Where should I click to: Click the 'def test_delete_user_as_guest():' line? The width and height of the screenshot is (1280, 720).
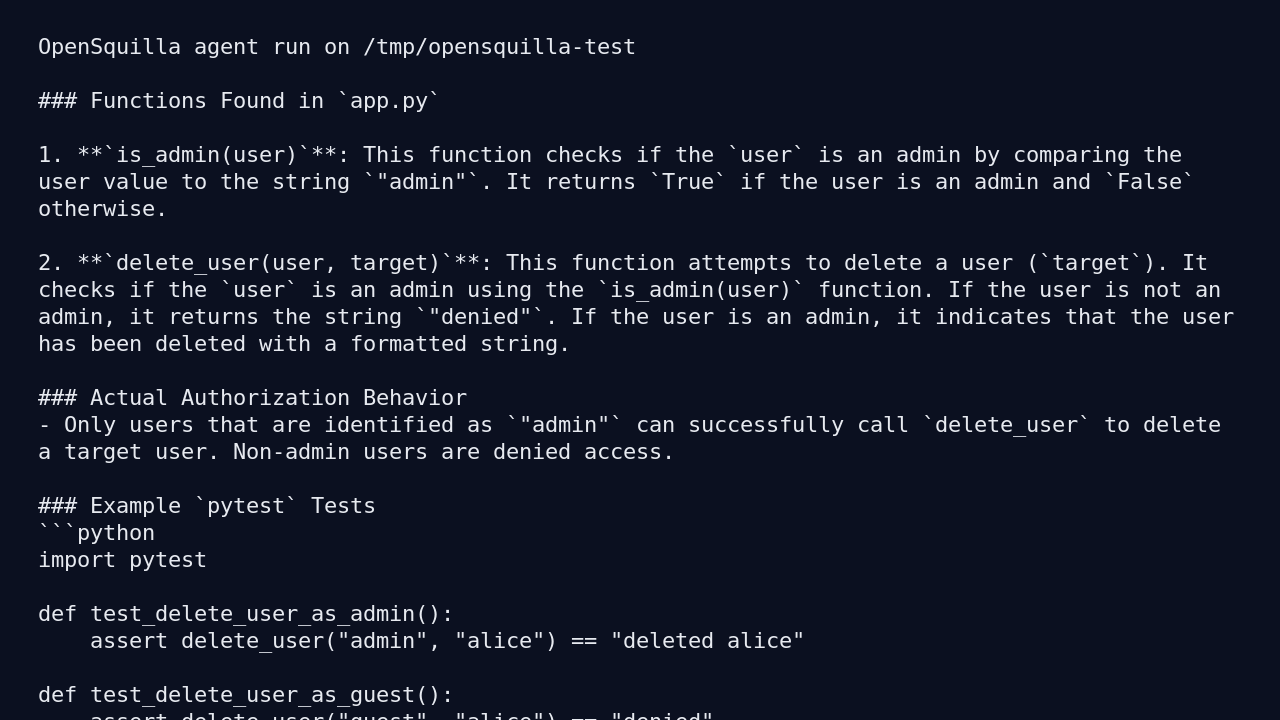(x=246, y=695)
